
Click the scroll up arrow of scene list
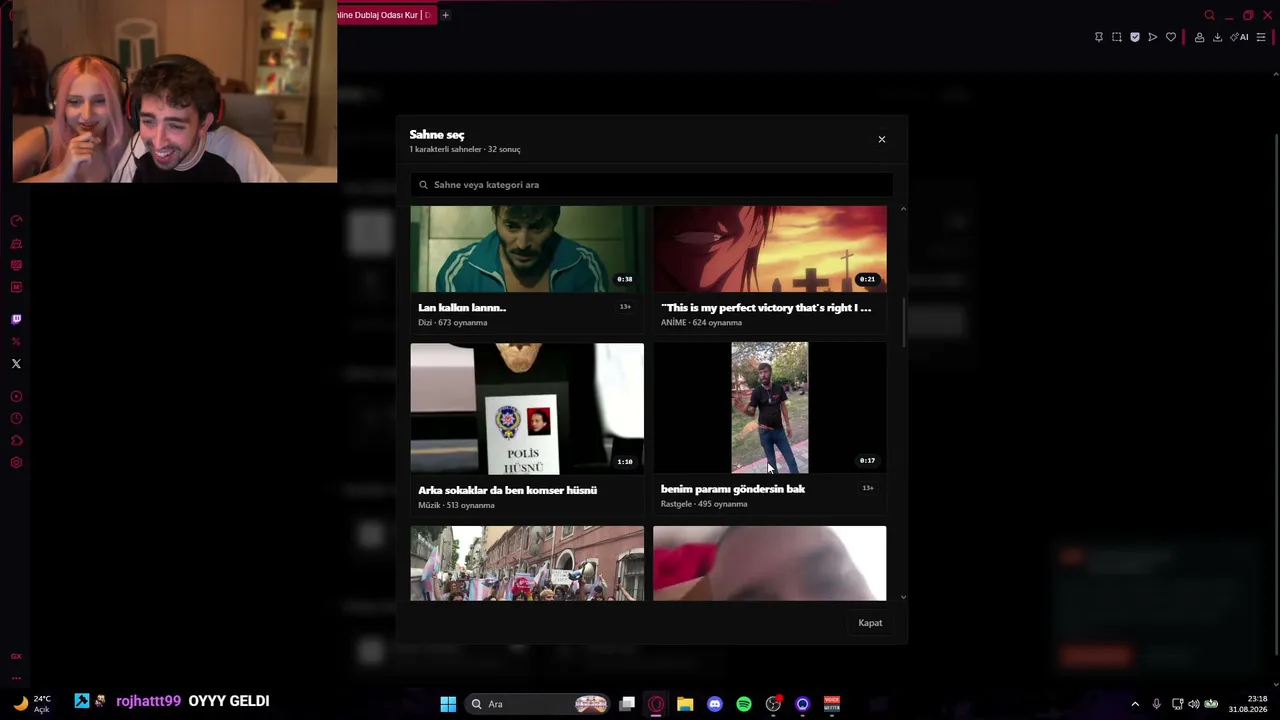[x=903, y=209]
